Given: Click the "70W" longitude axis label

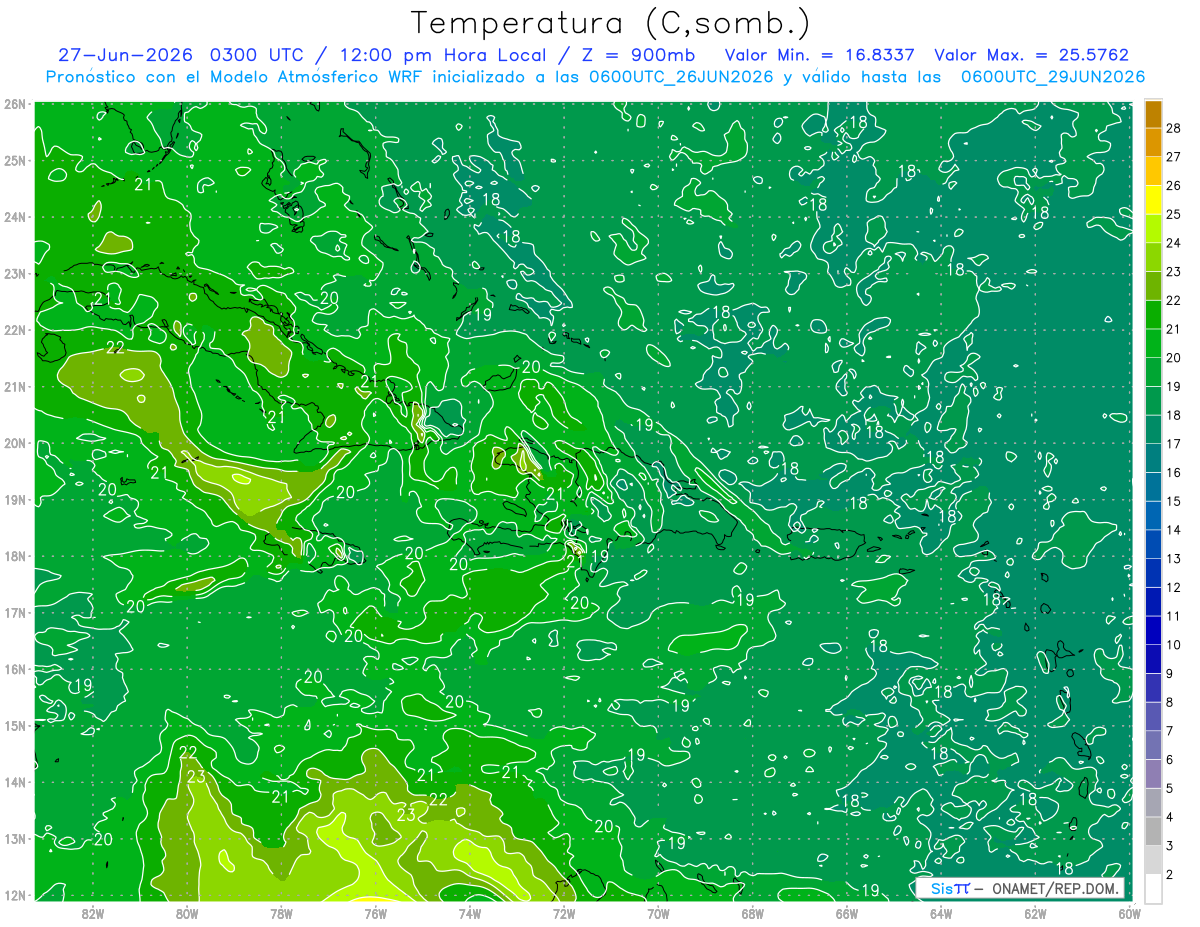Looking at the screenshot, I should (x=658, y=913).
